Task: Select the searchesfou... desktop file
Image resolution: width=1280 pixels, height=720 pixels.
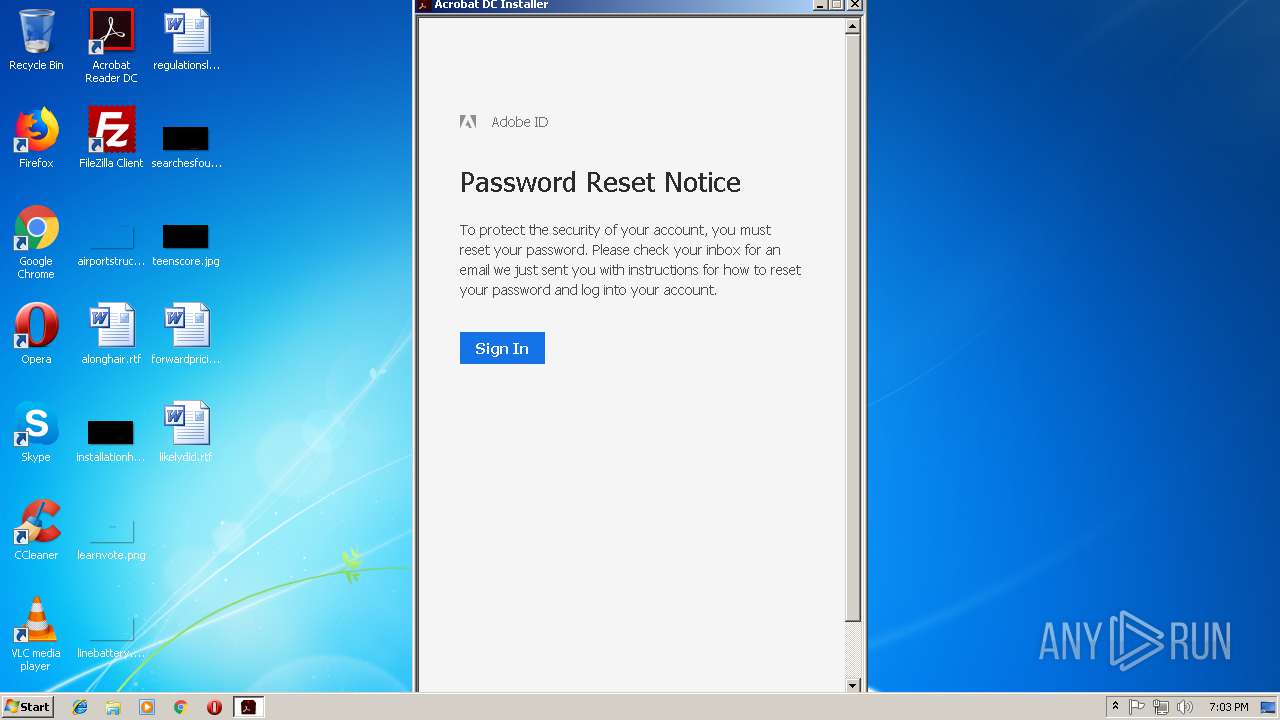Action: click(x=186, y=145)
